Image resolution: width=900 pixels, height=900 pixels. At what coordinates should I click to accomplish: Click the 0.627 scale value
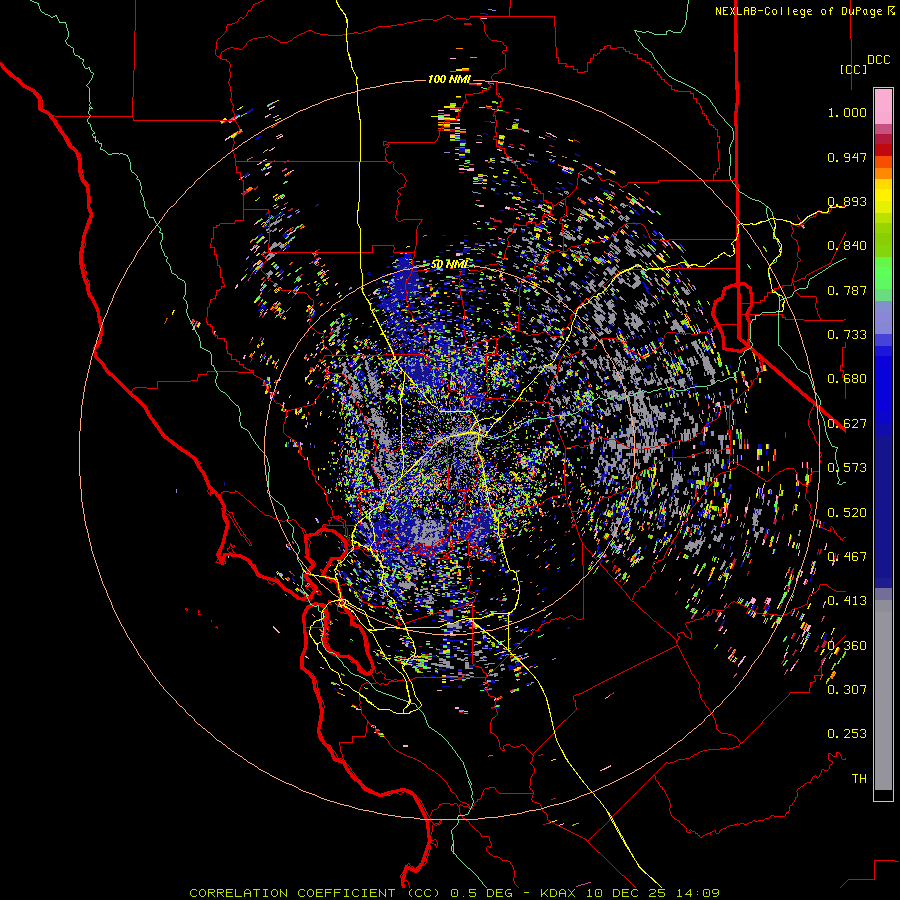click(847, 424)
